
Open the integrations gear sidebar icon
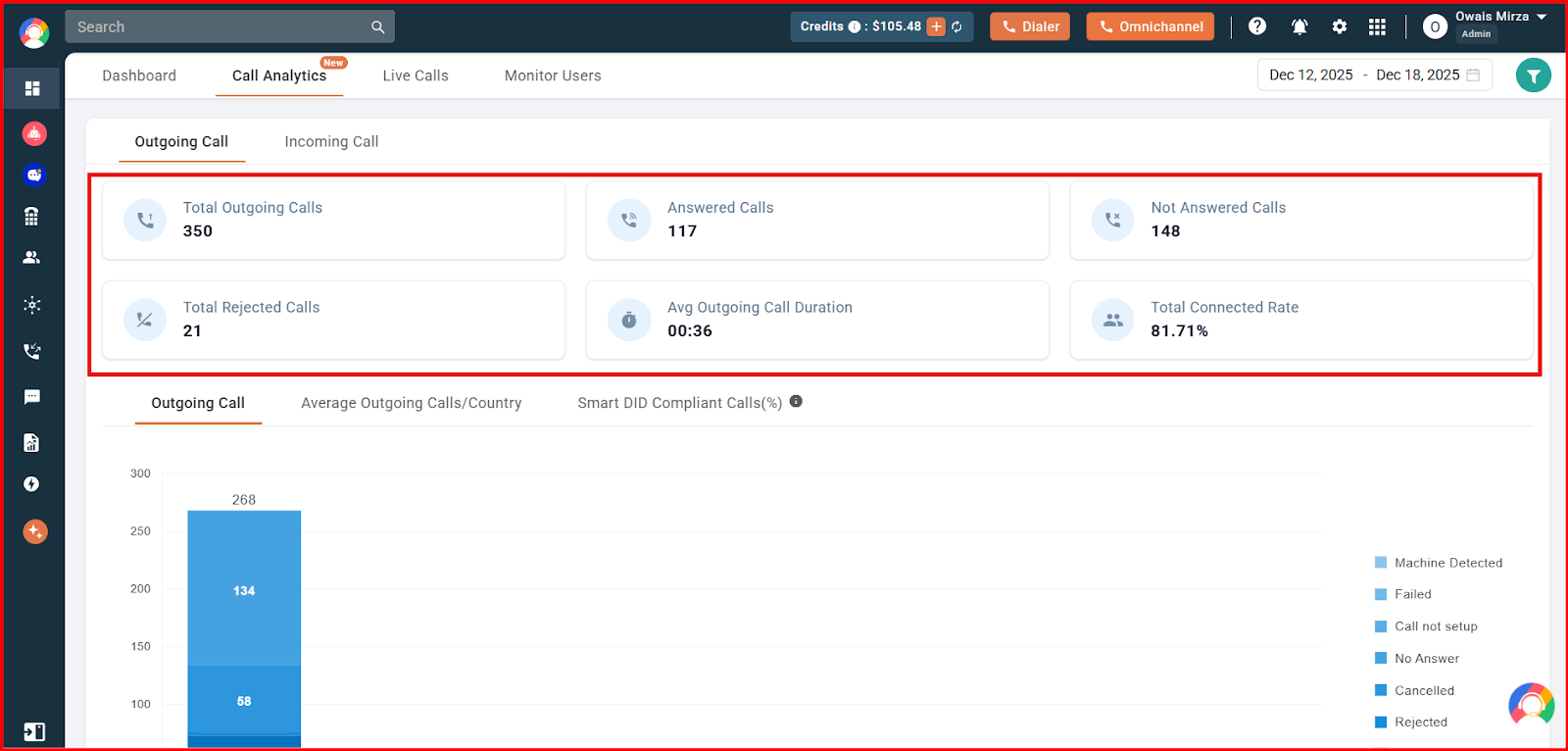[32, 305]
